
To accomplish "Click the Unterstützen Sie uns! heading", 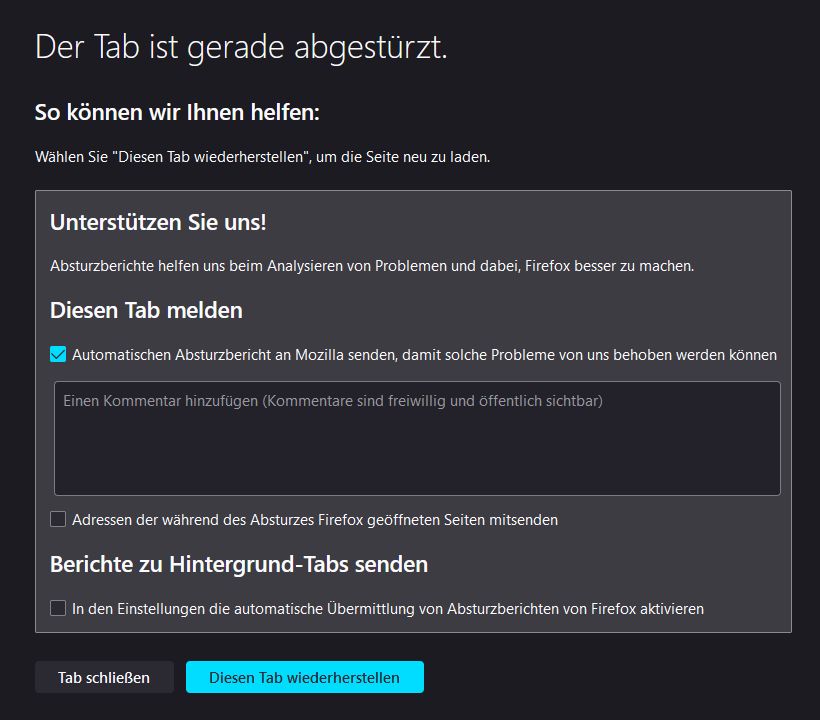I will [158, 222].
